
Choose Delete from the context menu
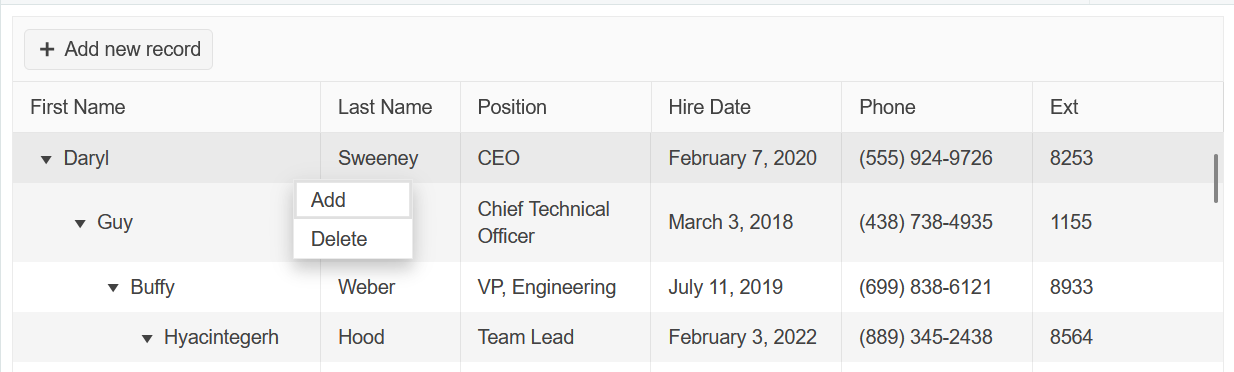[353, 239]
